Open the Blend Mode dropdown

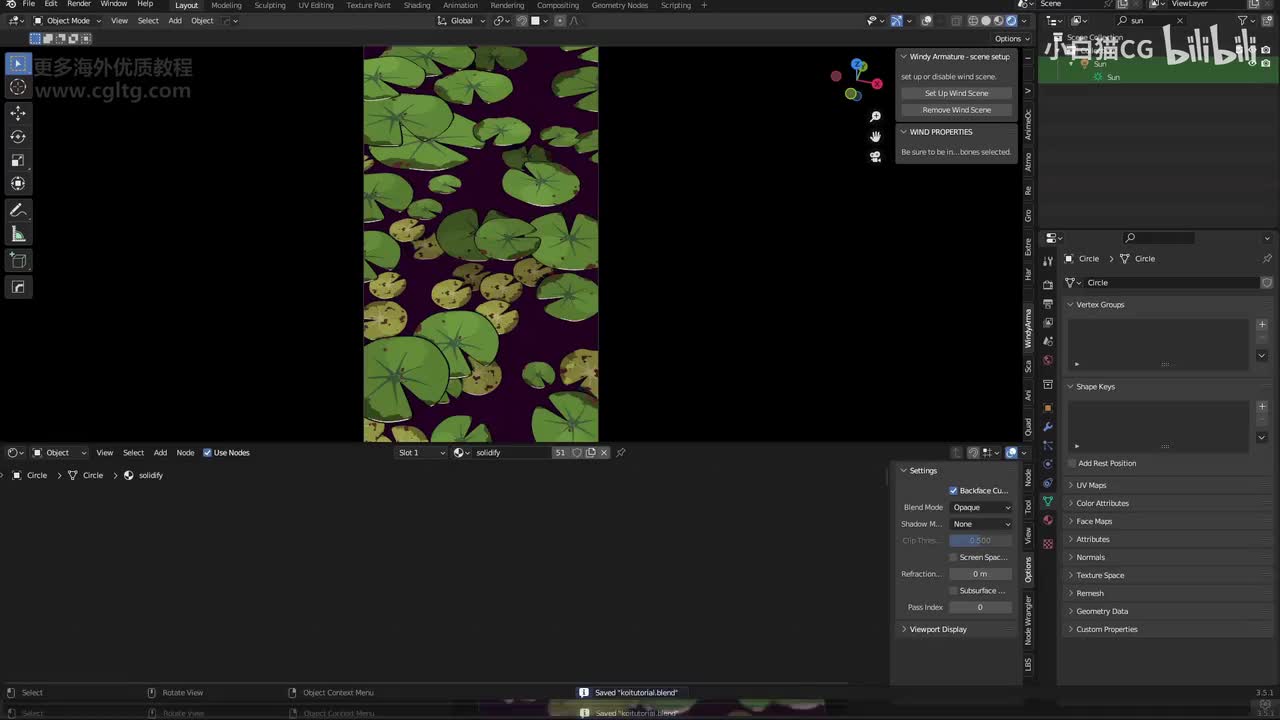pos(980,508)
